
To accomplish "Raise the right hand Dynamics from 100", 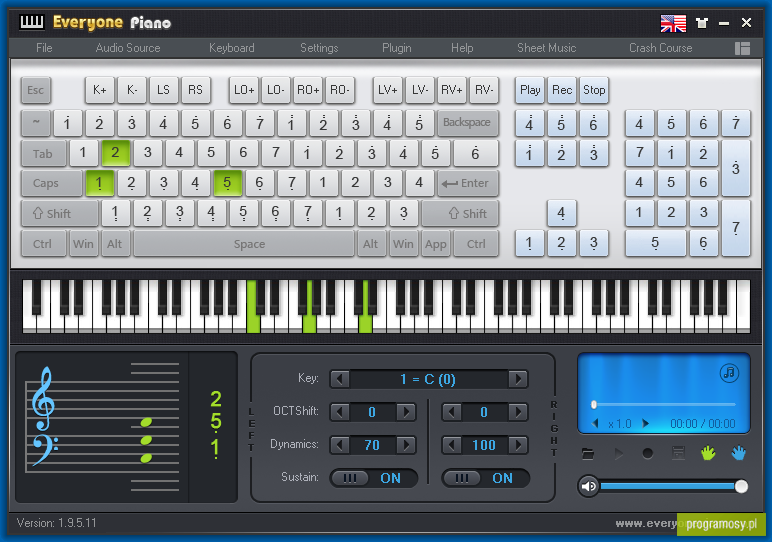I will 518,445.
